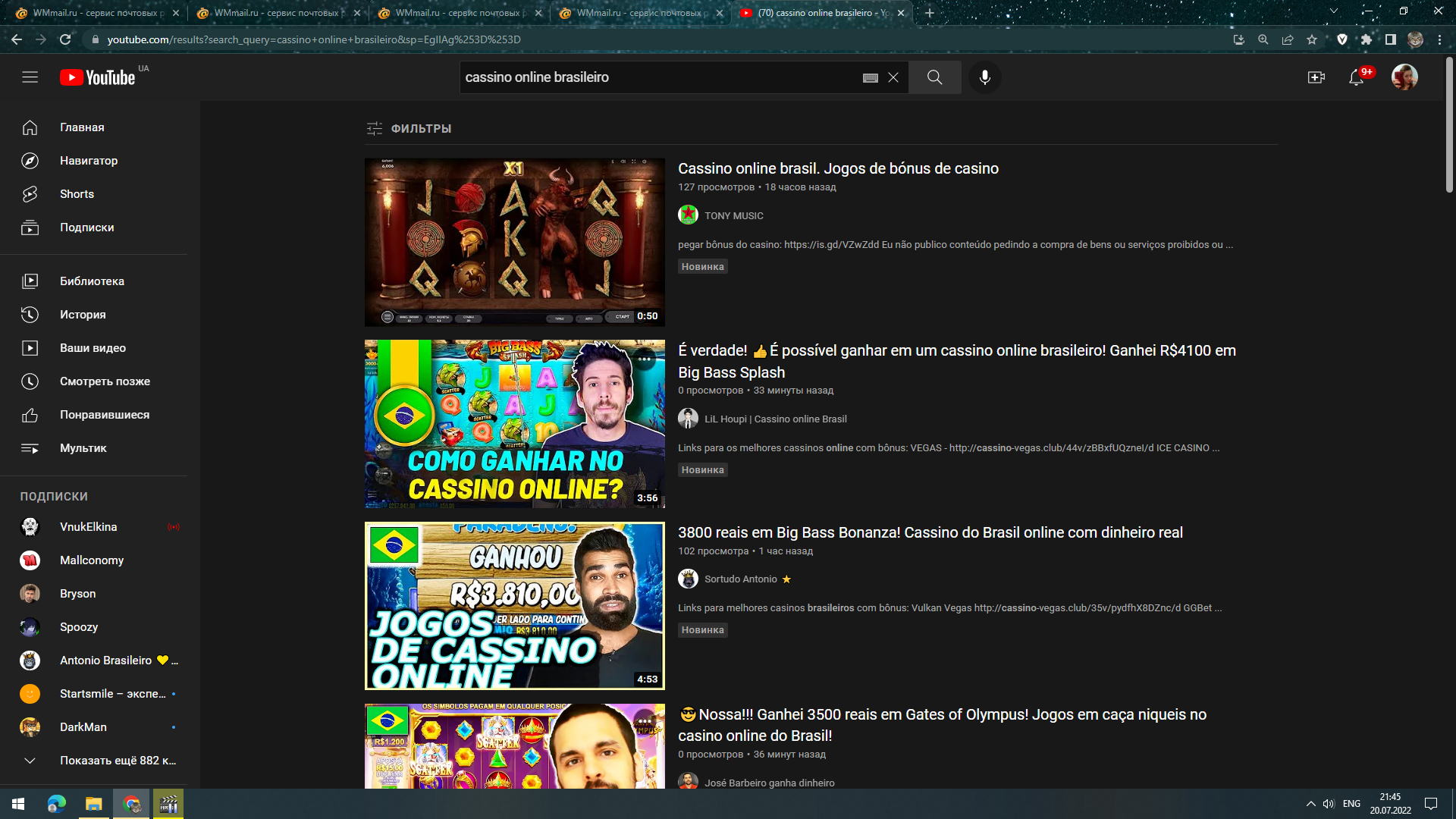Show hidden tray icons
The image size is (1456, 819).
tap(1310, 804)
